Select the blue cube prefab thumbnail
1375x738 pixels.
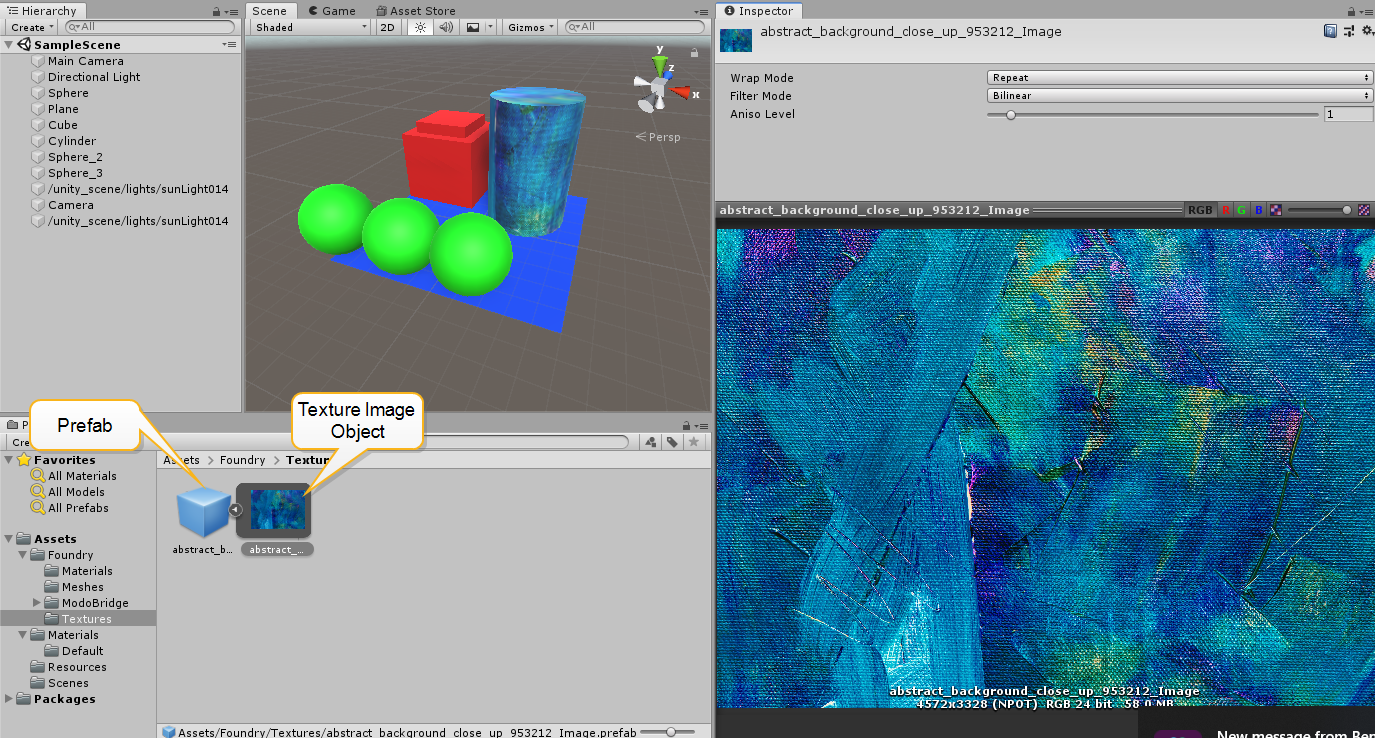(x=204, y=511)
